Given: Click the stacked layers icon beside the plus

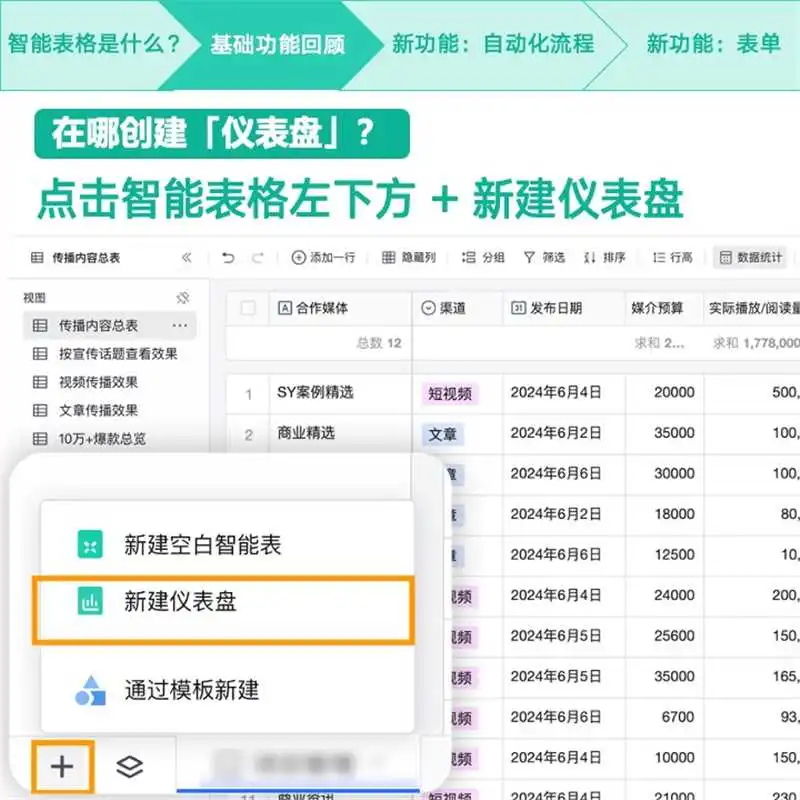Looking at the screenshot, I should coord(130,765).
